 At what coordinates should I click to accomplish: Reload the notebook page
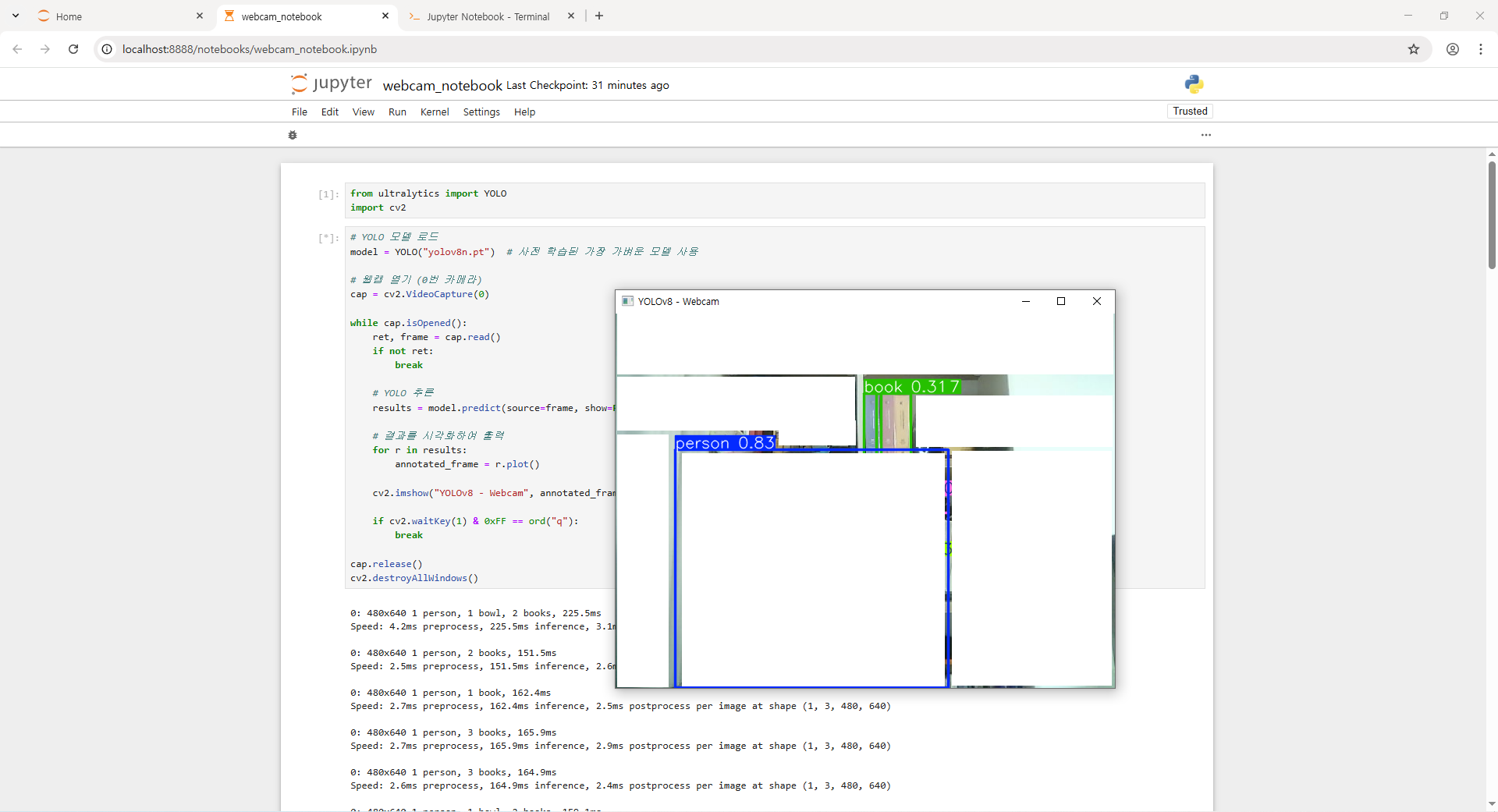73,49
